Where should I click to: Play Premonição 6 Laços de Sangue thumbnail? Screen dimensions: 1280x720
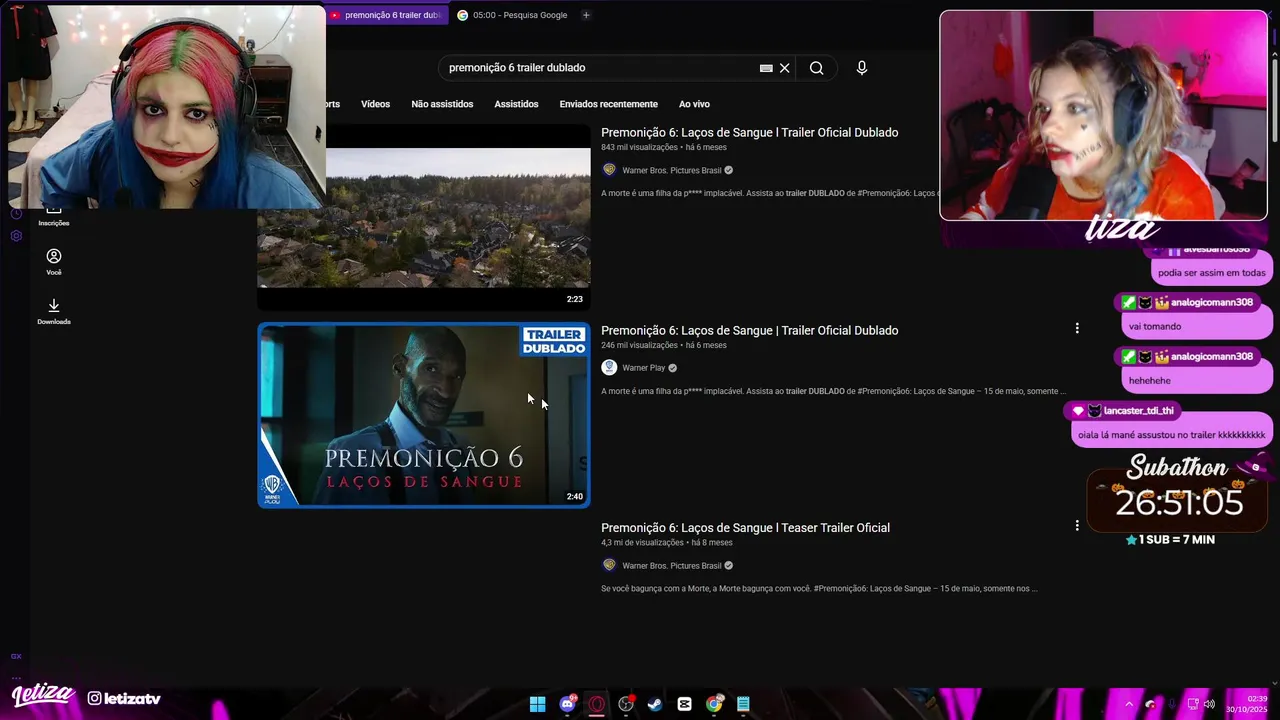(x=424, y=415)
